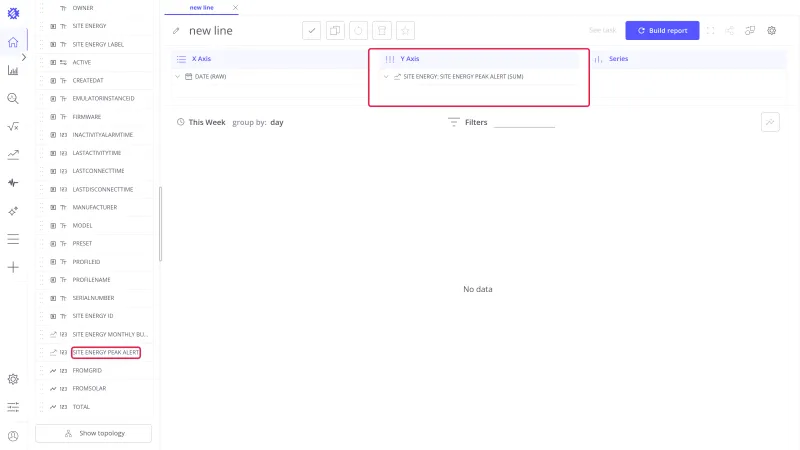The width and height of the screenshot is (800, 450).
Task: Open the hamburger list icon in sidebar
Action: tap(13, 239)
